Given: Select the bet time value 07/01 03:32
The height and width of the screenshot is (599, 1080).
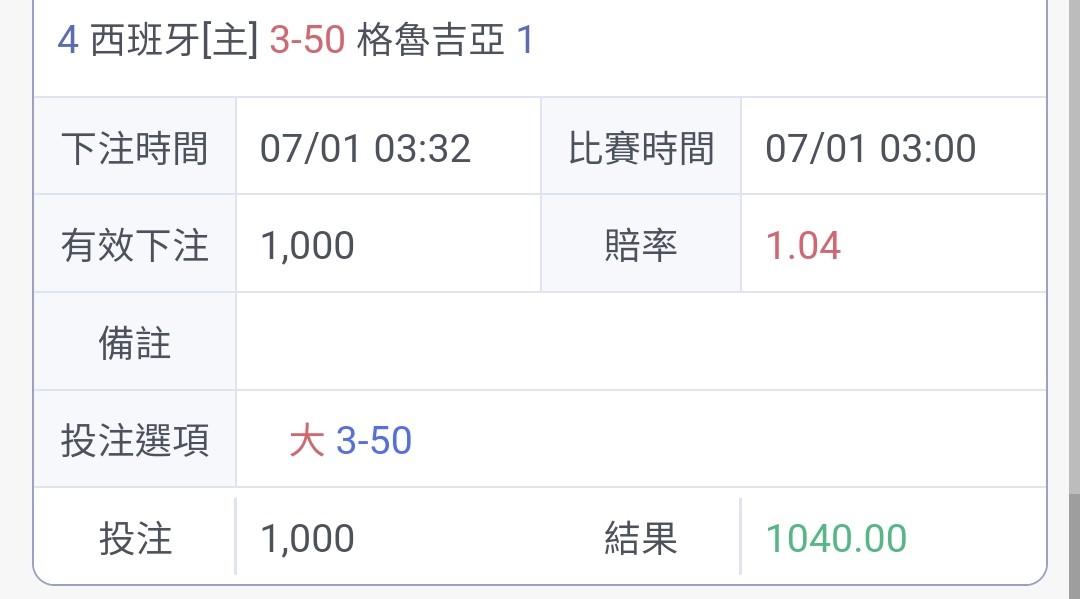Looking at the screenshot, I should 365,148.
